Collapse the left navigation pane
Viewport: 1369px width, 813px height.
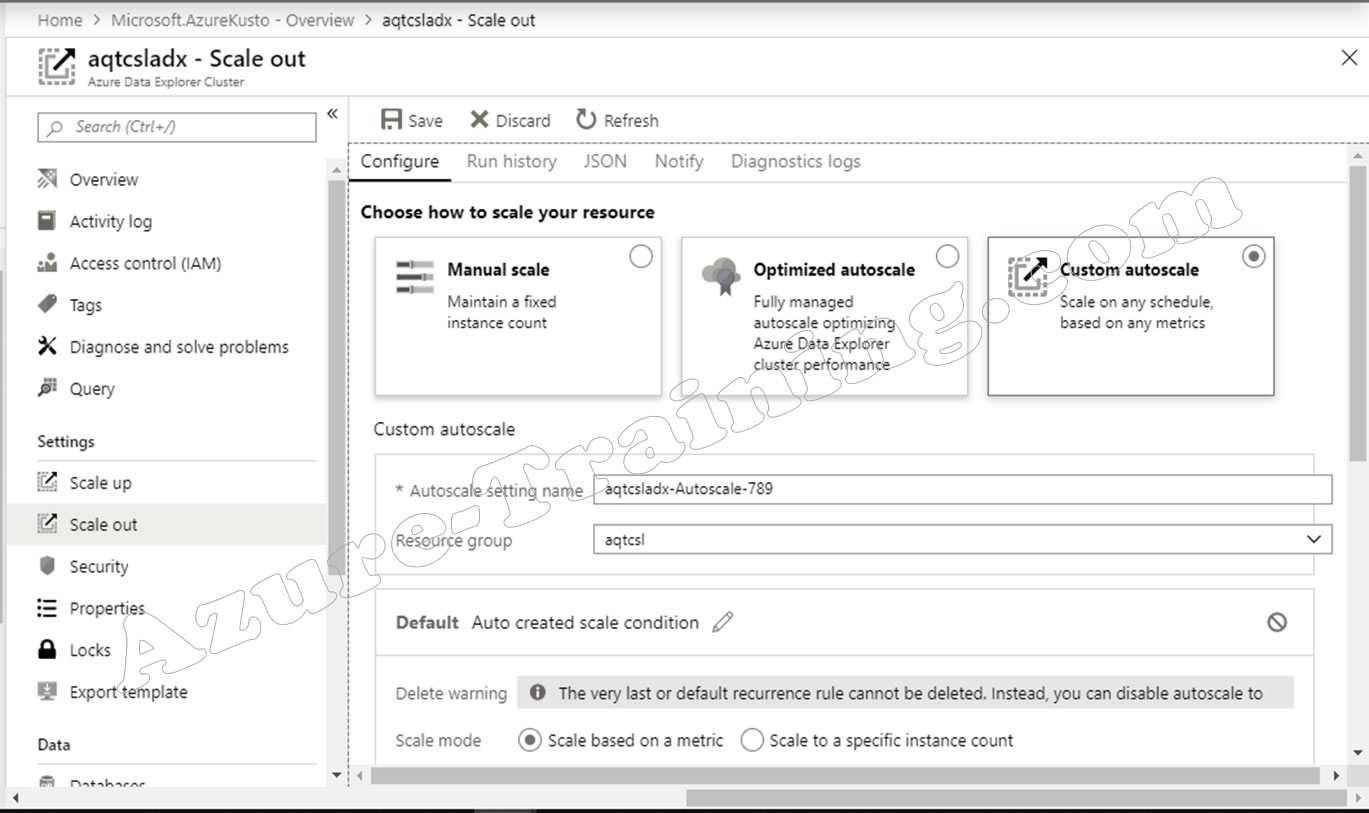(x=332, y=113)
